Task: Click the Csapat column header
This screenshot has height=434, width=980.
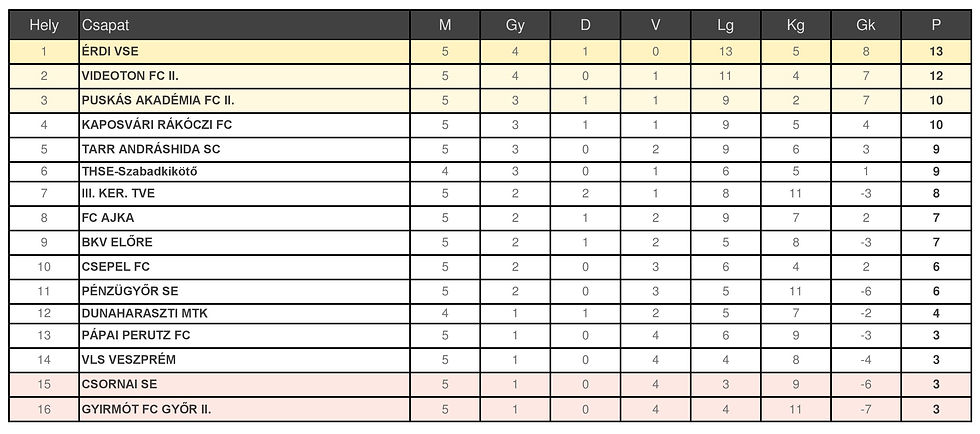Action: (105, 25)
